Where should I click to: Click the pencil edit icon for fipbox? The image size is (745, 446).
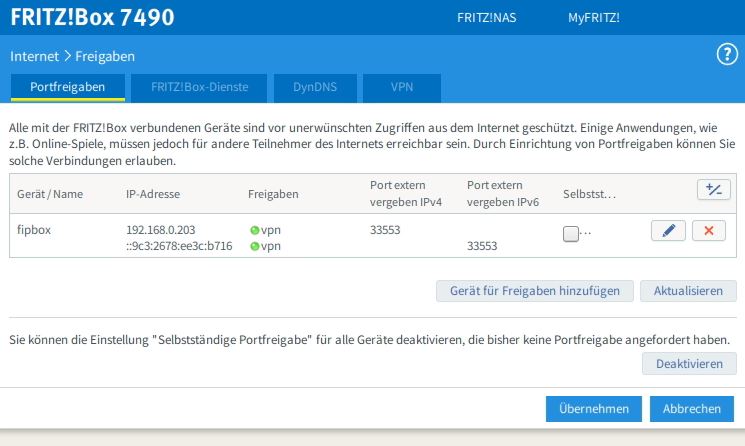click(x=668, y=231)
